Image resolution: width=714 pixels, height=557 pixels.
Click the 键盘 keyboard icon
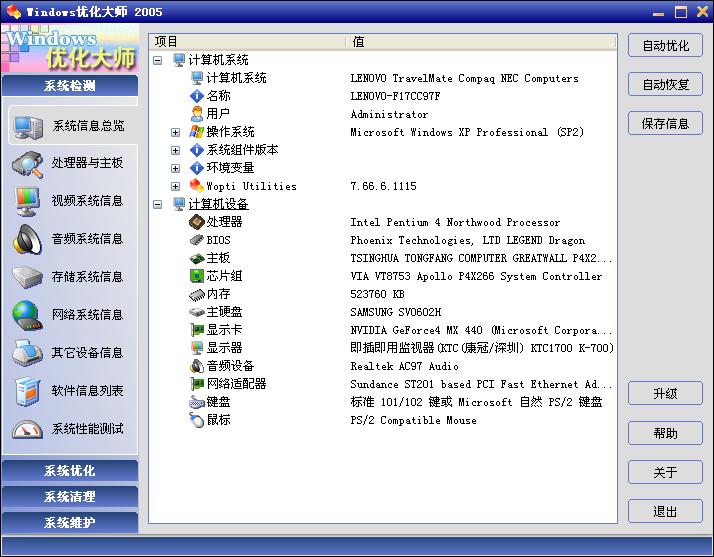(197, 402)
